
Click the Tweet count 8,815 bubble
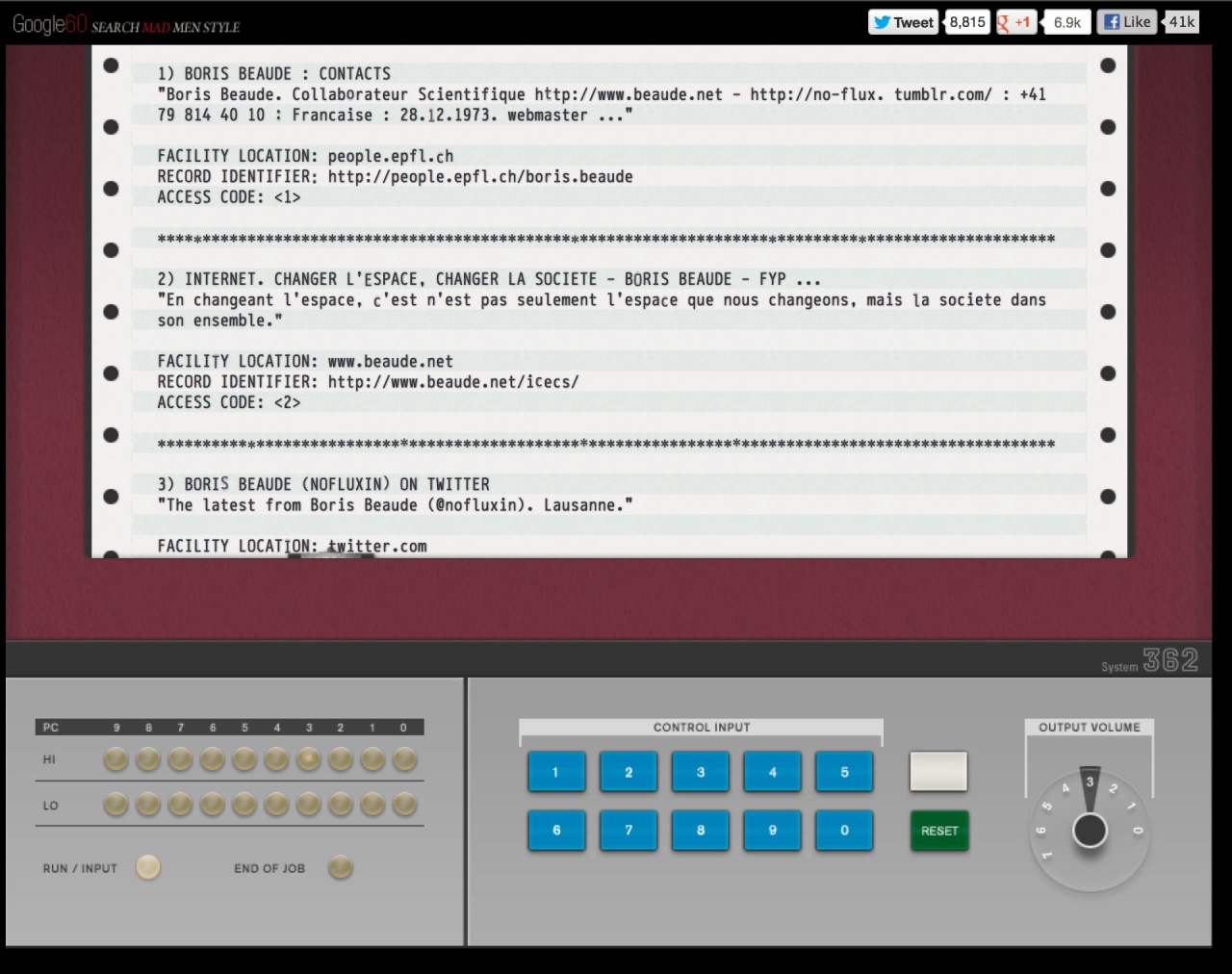967,22
